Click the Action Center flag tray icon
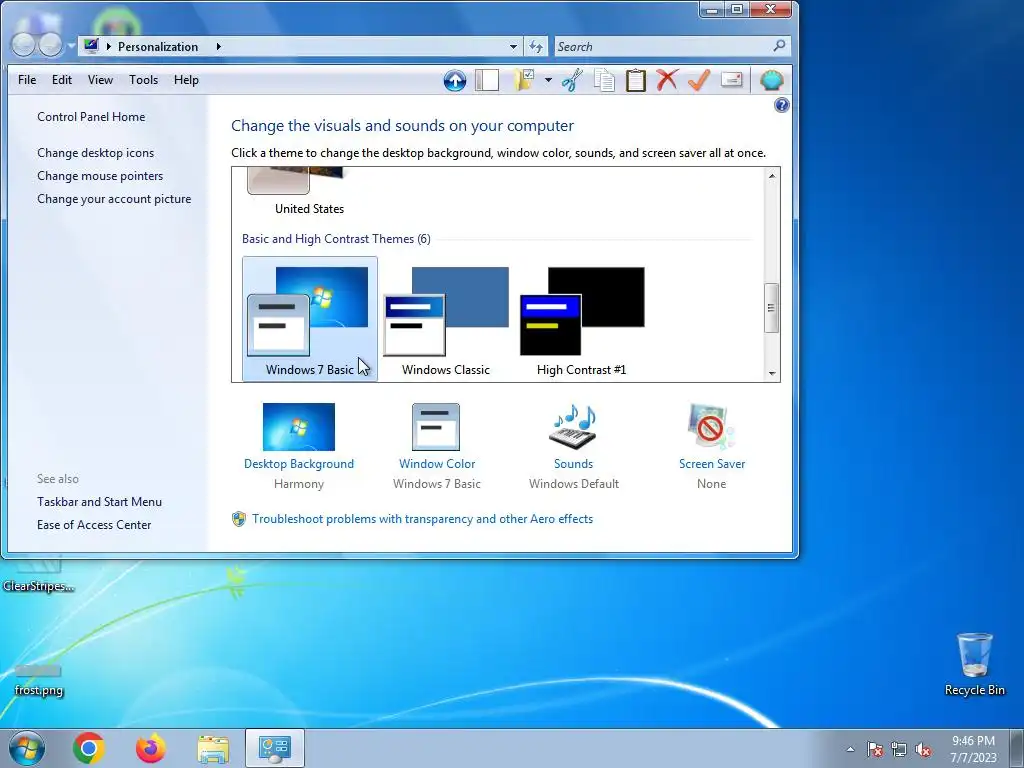 click(x=875, y=749)
